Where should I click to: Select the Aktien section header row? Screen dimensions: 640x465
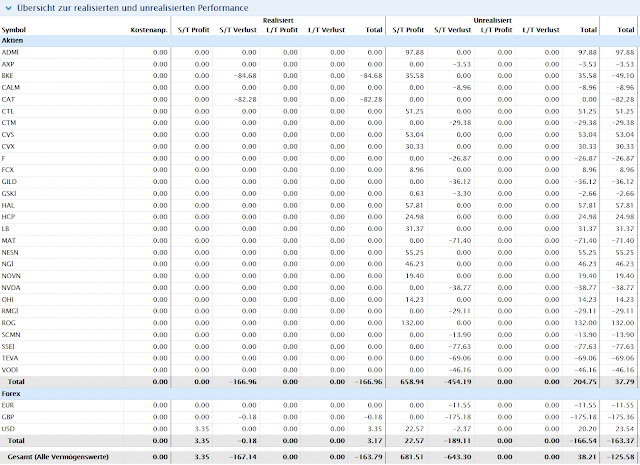point(320,40)
